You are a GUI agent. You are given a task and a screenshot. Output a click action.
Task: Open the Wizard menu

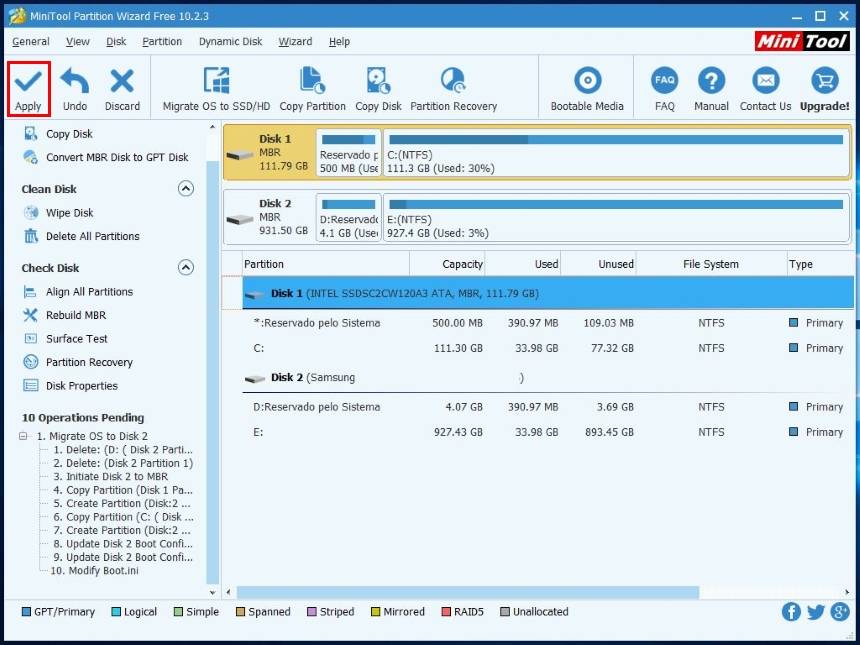295,42
